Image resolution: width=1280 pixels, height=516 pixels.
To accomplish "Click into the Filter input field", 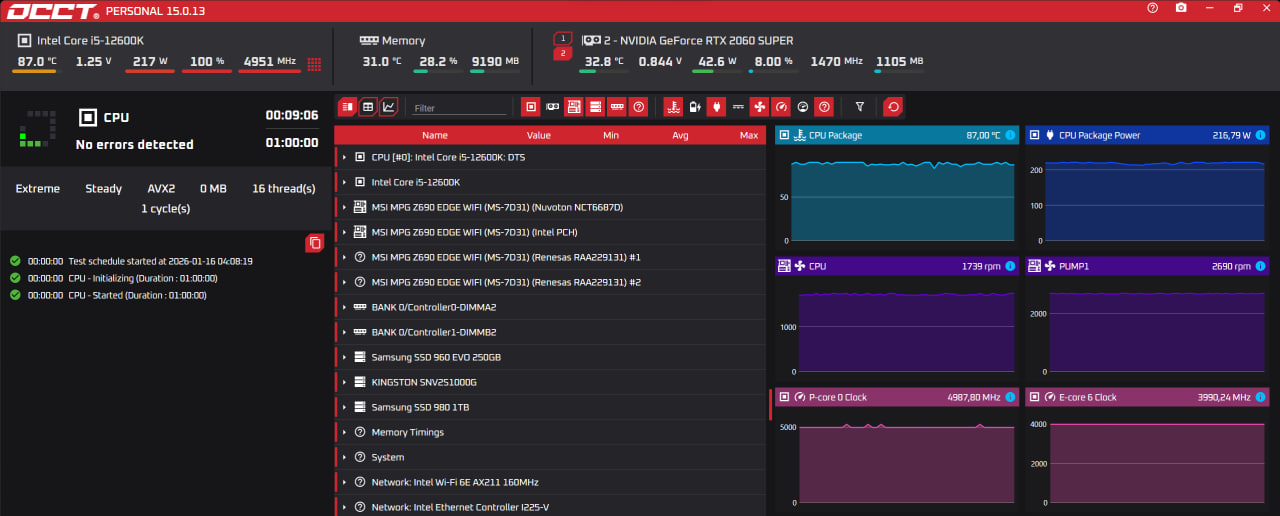I will [460, 108].
